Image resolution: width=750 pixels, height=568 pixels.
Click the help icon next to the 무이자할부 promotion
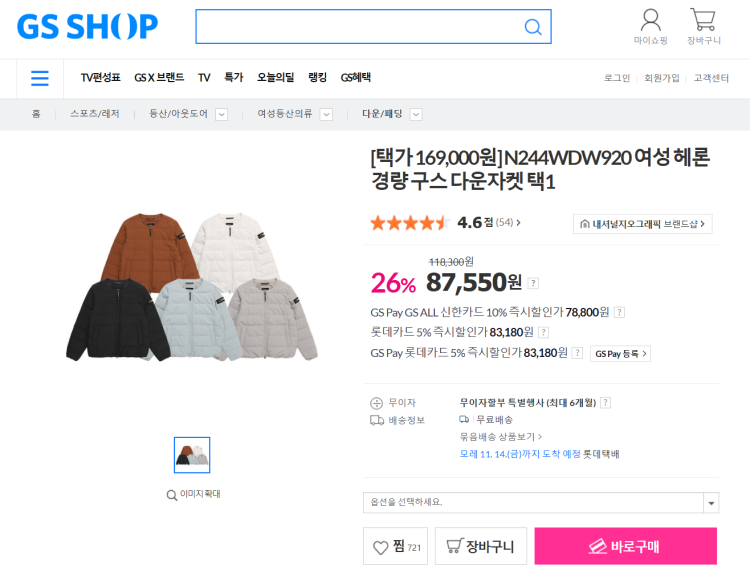pyautogui.click(x=606, y=402)
